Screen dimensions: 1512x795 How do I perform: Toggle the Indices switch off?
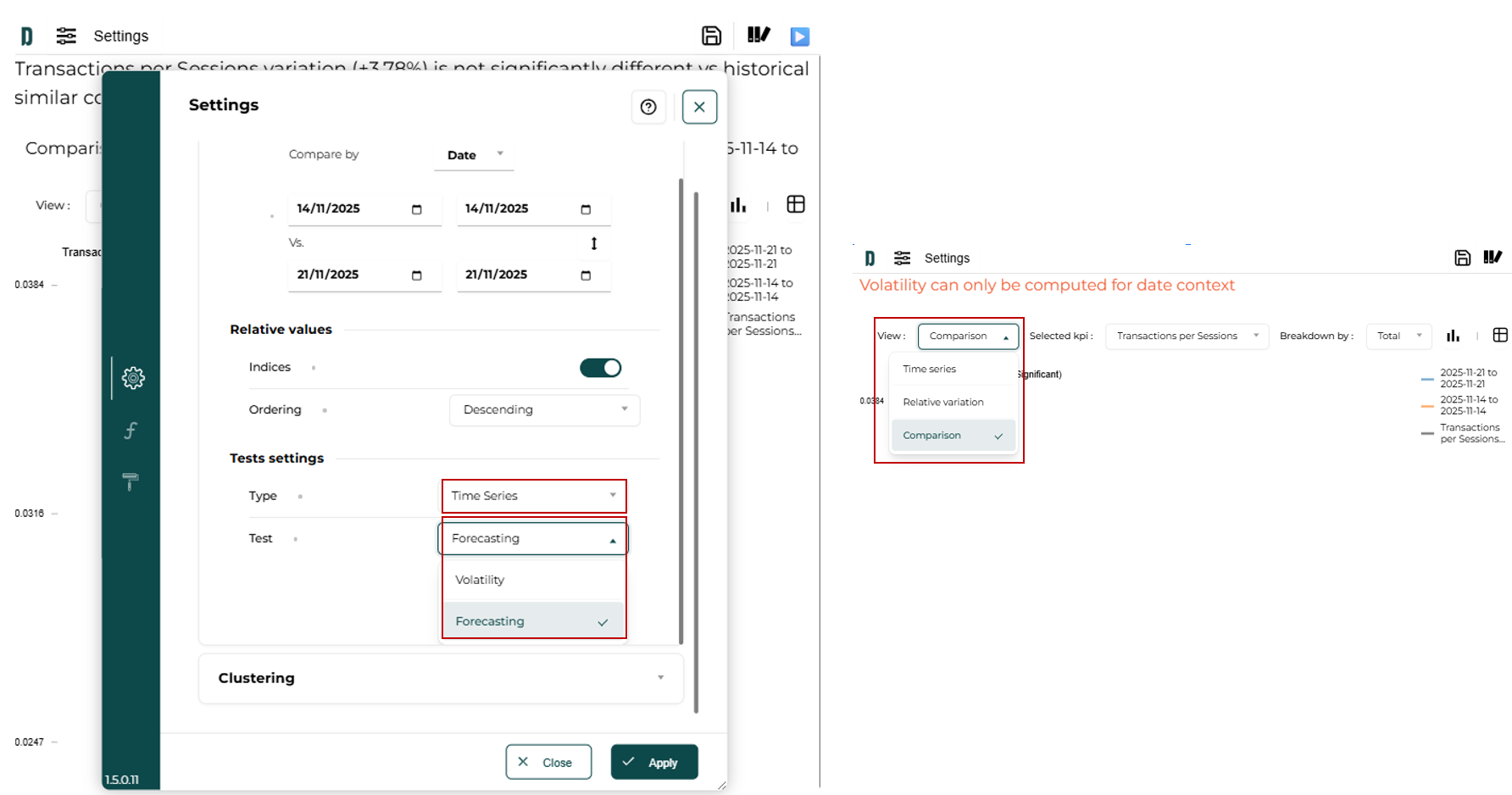point(600,368)
